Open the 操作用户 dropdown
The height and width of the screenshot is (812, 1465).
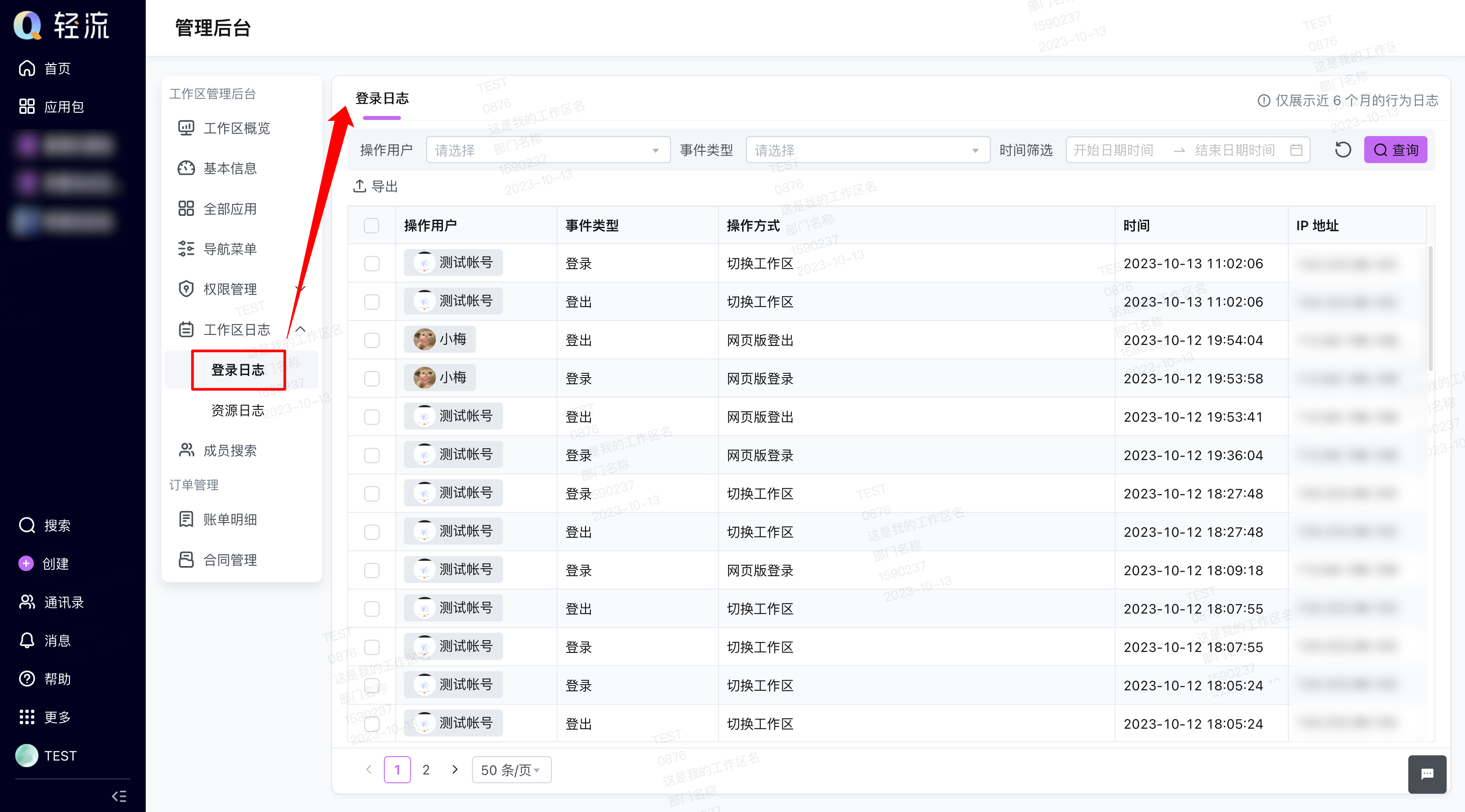click(x=548, y=150)
